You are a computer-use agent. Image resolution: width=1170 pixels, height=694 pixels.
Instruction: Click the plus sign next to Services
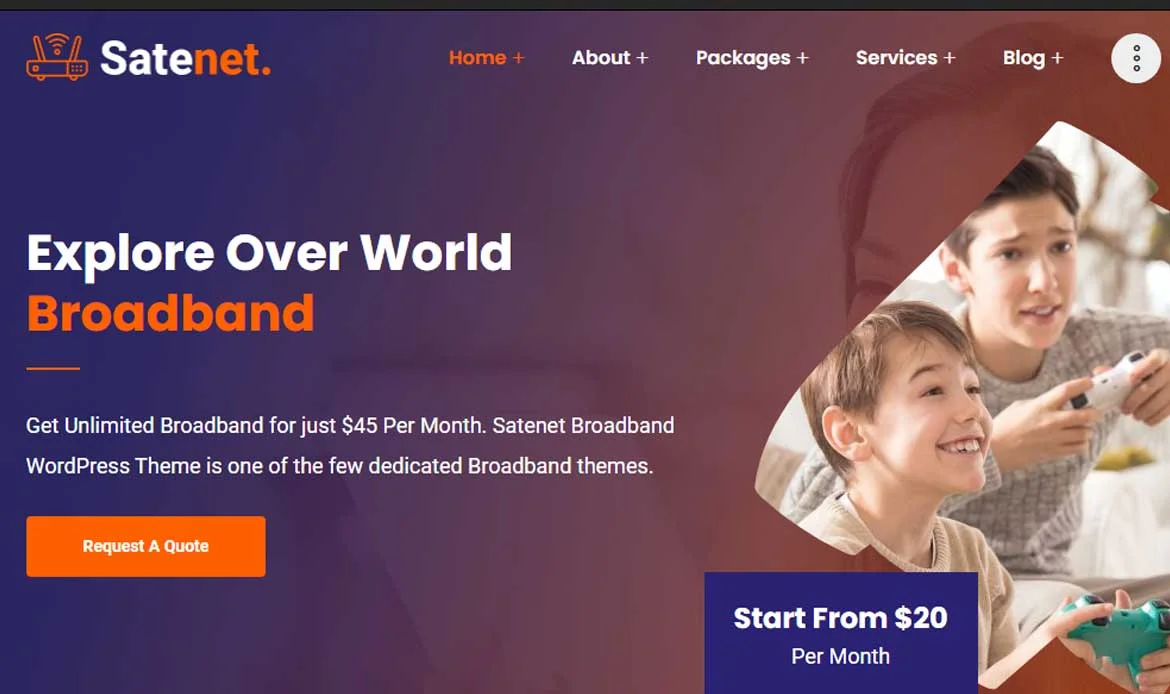click(x=949, y=58)
